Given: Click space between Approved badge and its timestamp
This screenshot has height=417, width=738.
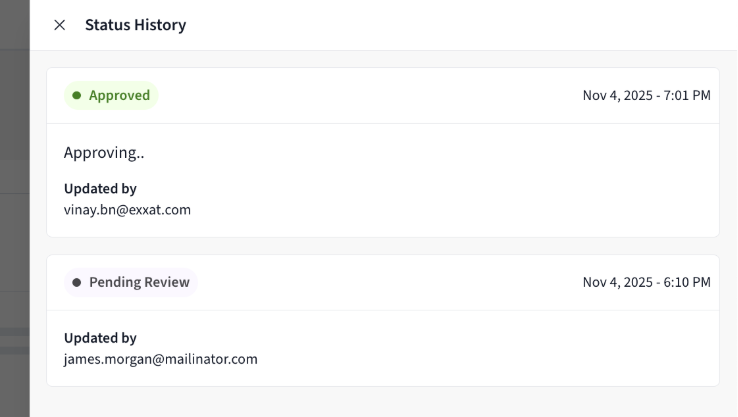Looking at the screenshot, I should tap(370, 96).
